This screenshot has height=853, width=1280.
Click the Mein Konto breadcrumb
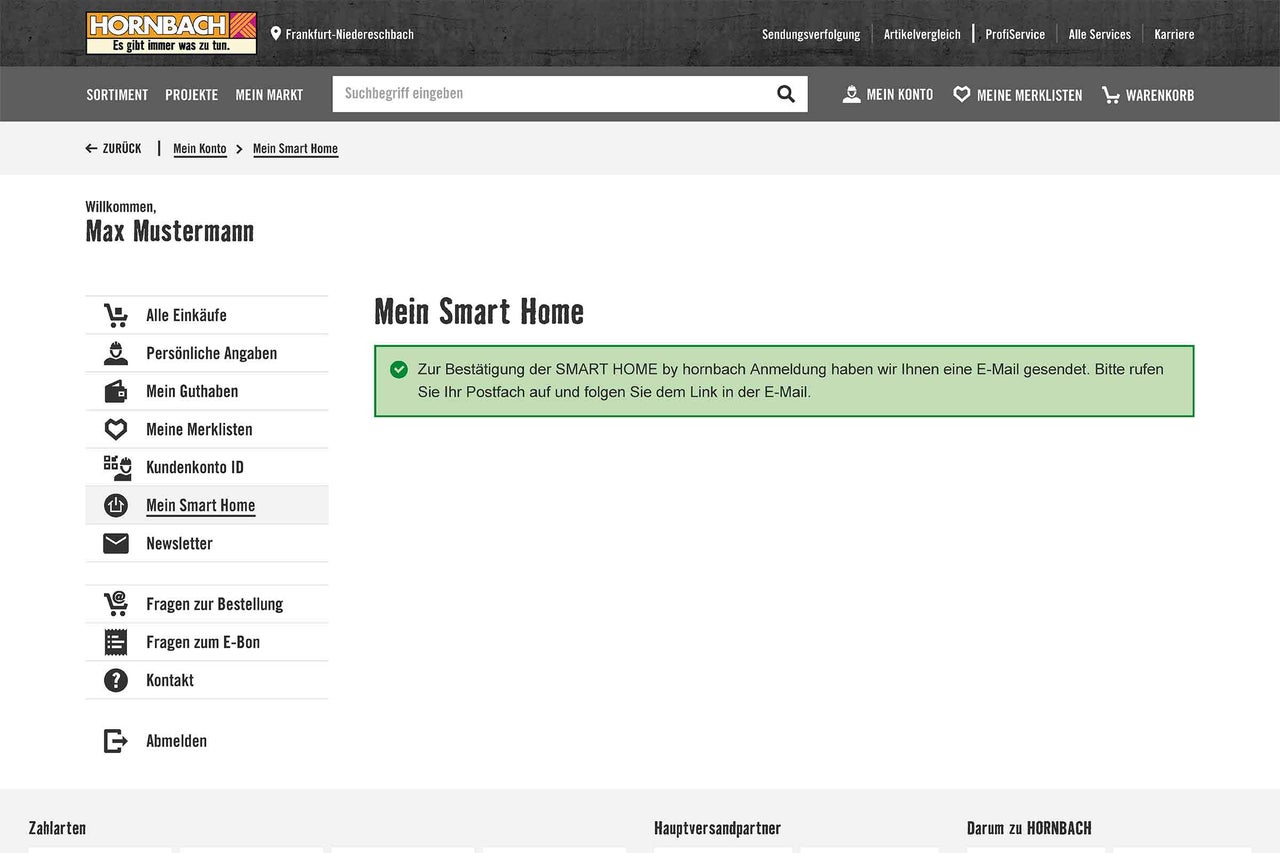(200, 149)
